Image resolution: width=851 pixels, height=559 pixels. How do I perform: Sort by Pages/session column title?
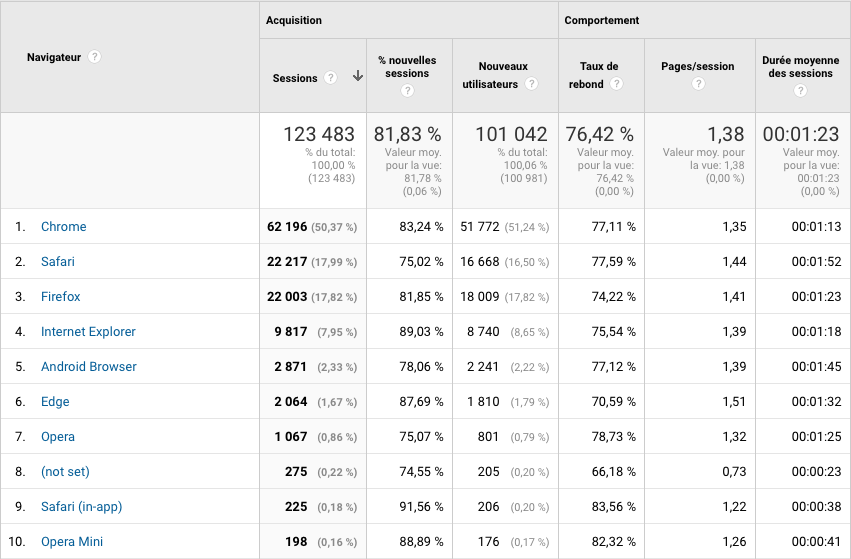[698, 66]
